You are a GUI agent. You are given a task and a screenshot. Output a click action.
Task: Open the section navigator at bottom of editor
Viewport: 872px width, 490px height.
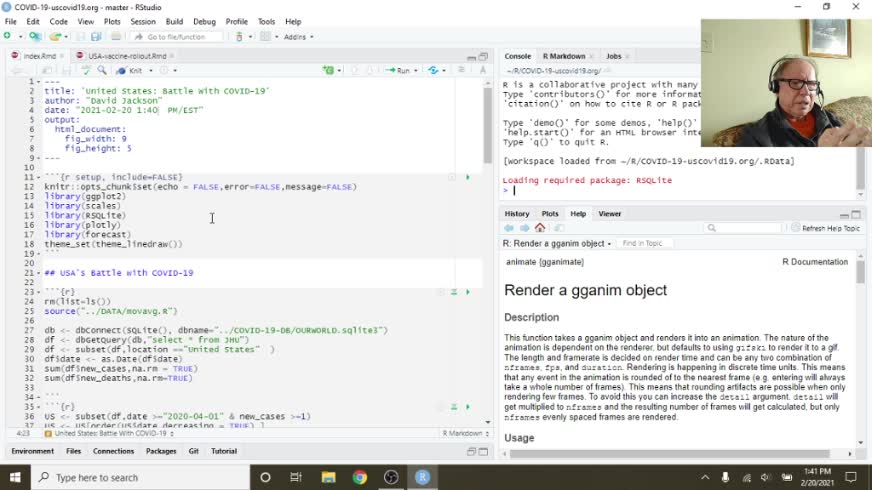(x=110, y=433)
